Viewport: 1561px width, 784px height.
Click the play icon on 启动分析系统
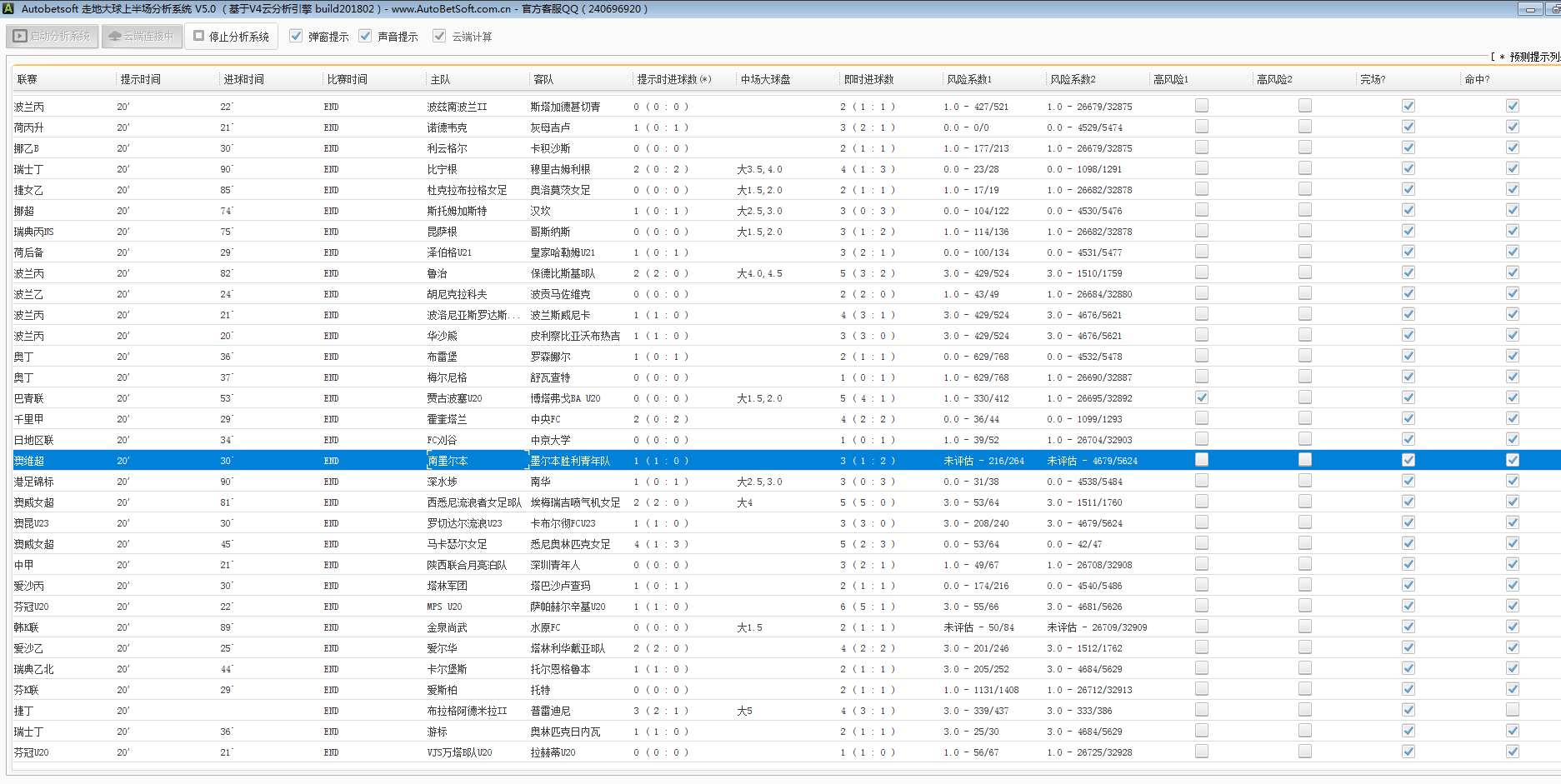(x=20, y=37)
